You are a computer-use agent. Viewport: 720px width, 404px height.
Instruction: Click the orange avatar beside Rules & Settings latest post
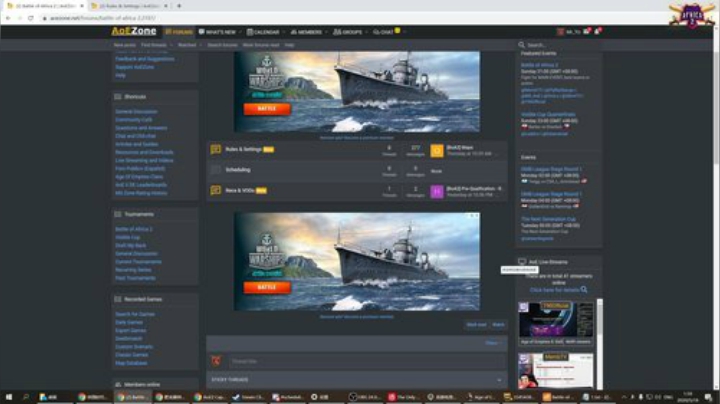click(437, 151)
